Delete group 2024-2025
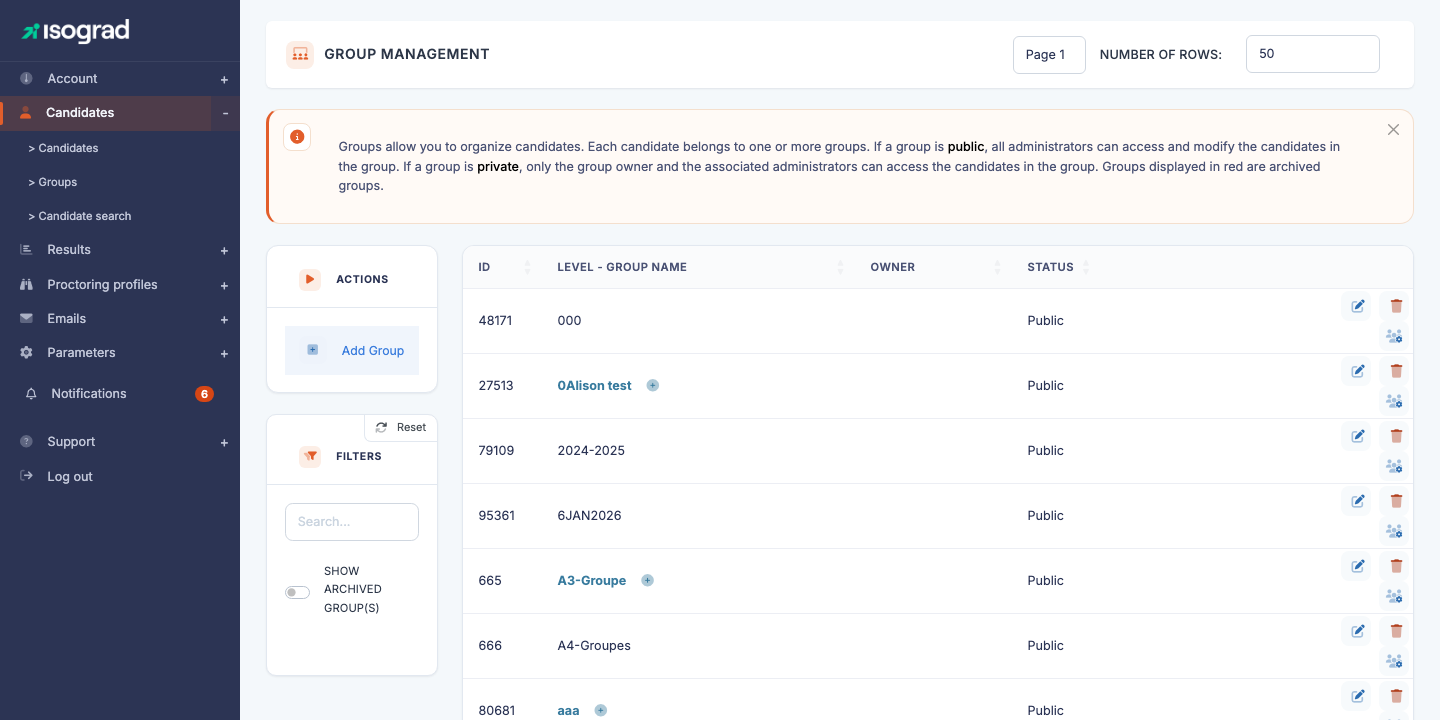The width and height of the screenshot is (1440, 720). (1396, 436)
